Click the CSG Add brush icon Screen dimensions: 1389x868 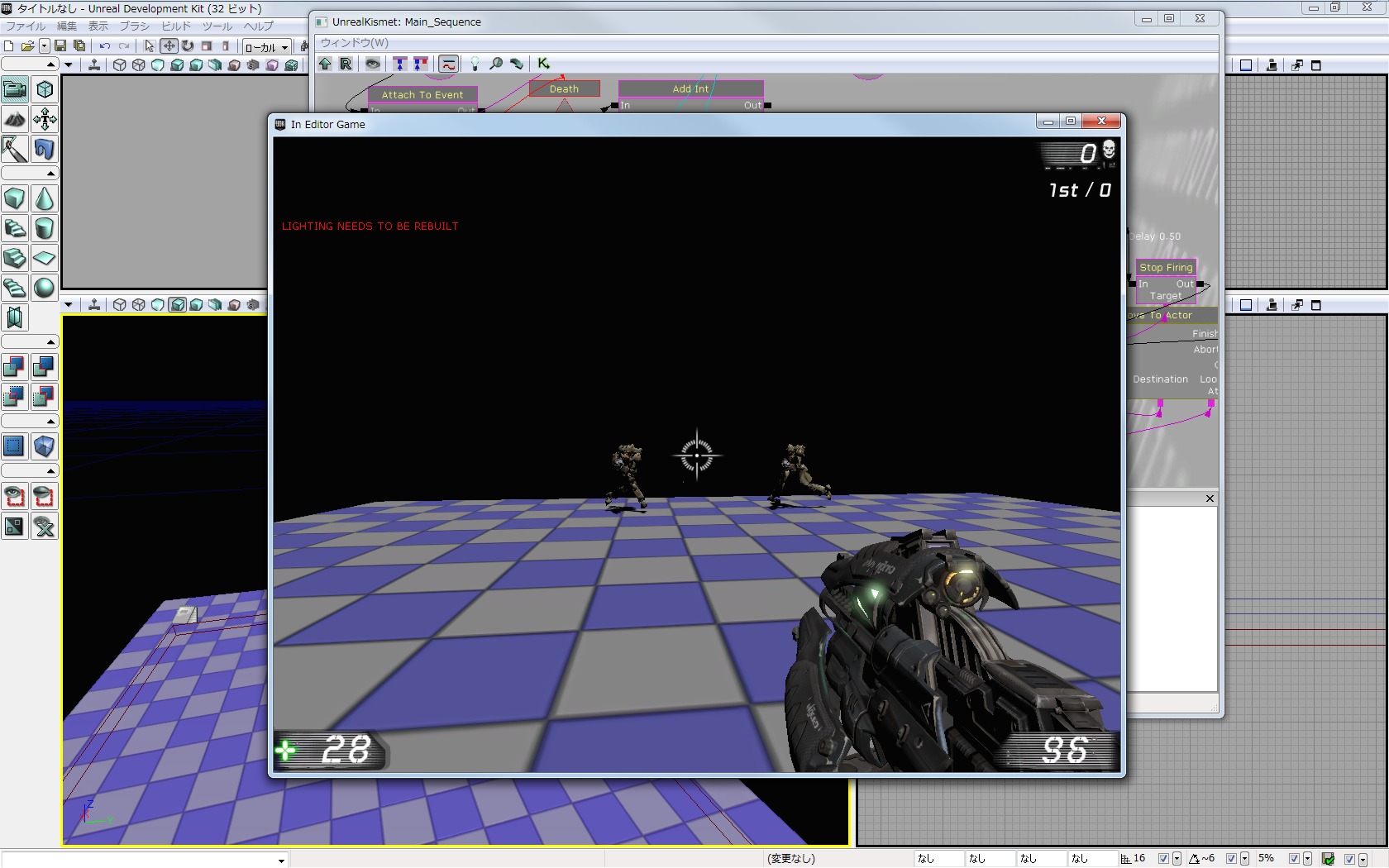[14, 367]
